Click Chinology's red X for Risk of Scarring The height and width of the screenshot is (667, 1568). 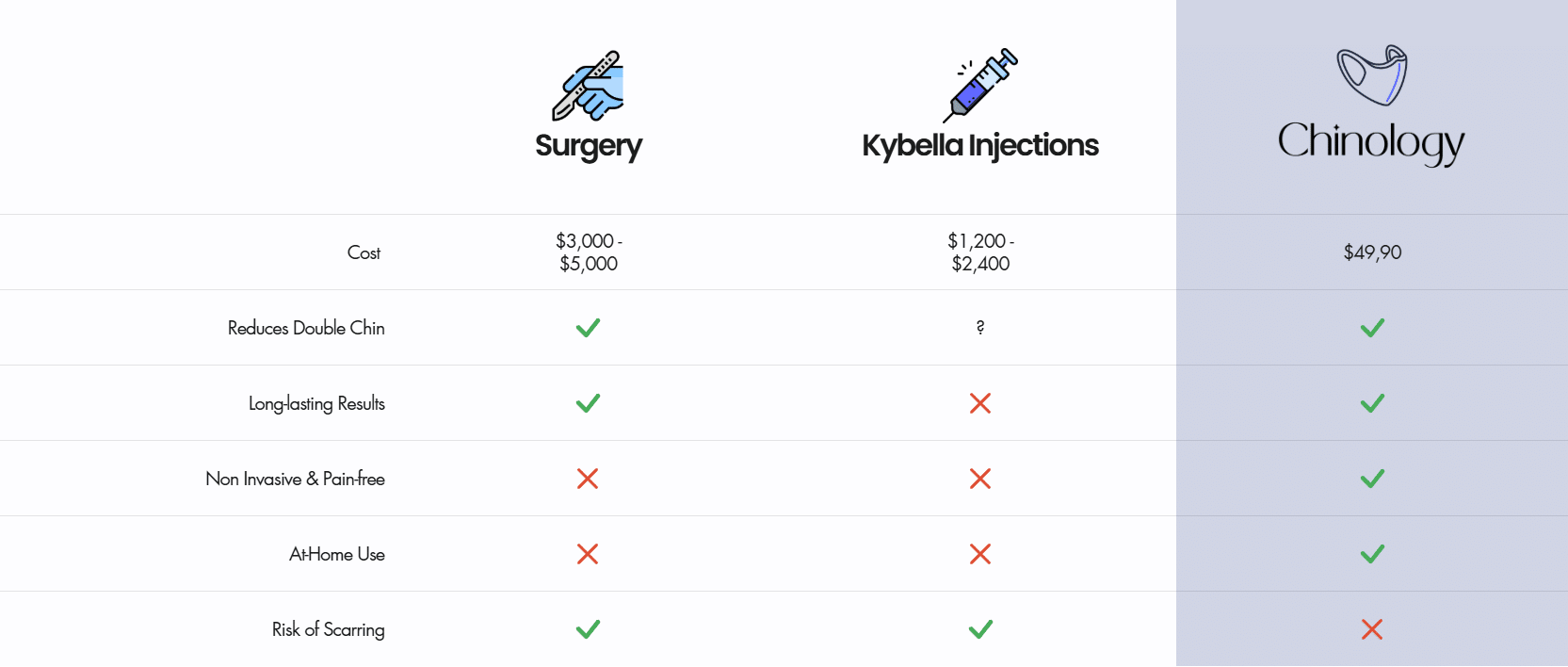(x=1372, y=629)
